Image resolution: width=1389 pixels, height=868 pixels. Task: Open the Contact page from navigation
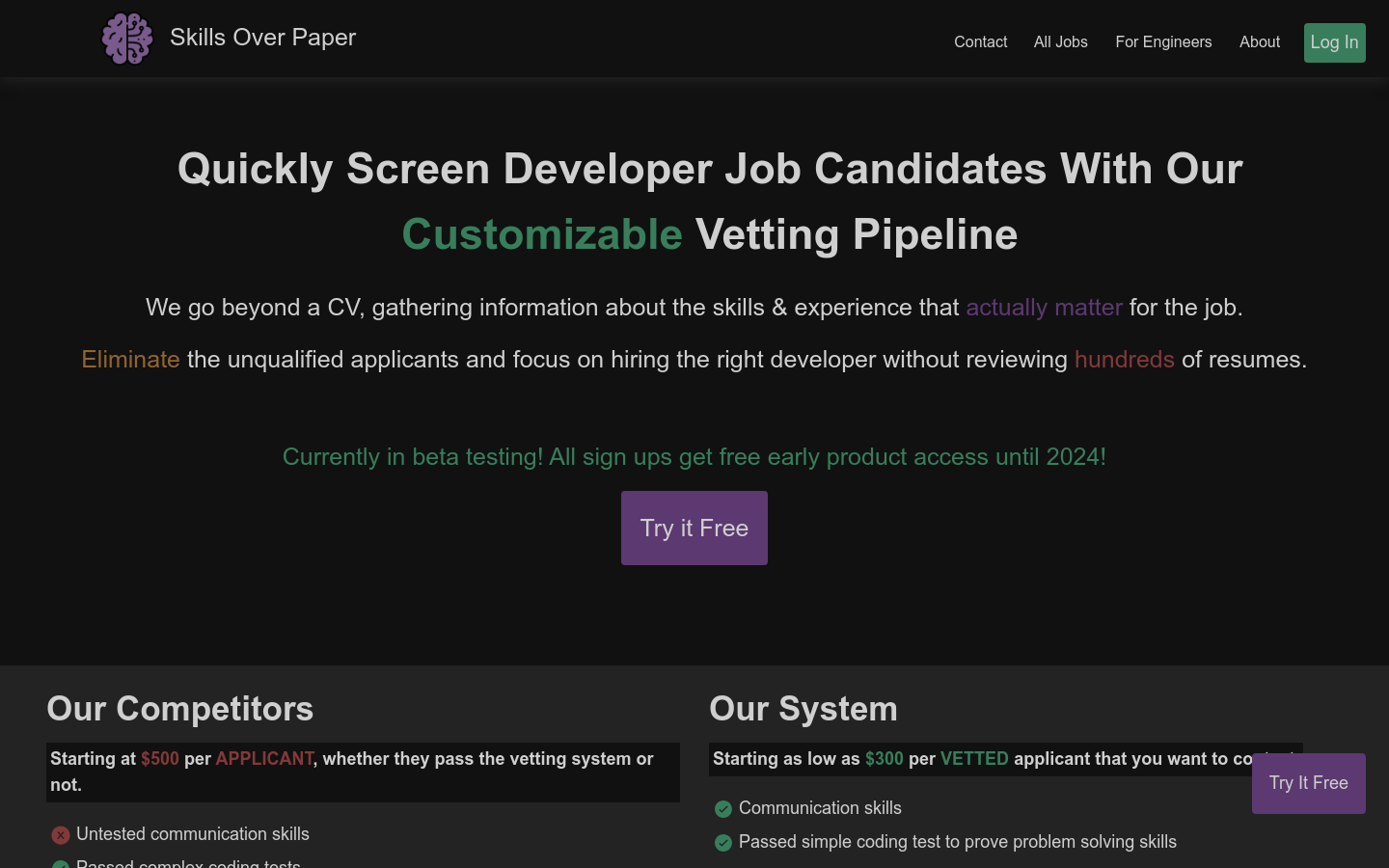pos(980,42)
